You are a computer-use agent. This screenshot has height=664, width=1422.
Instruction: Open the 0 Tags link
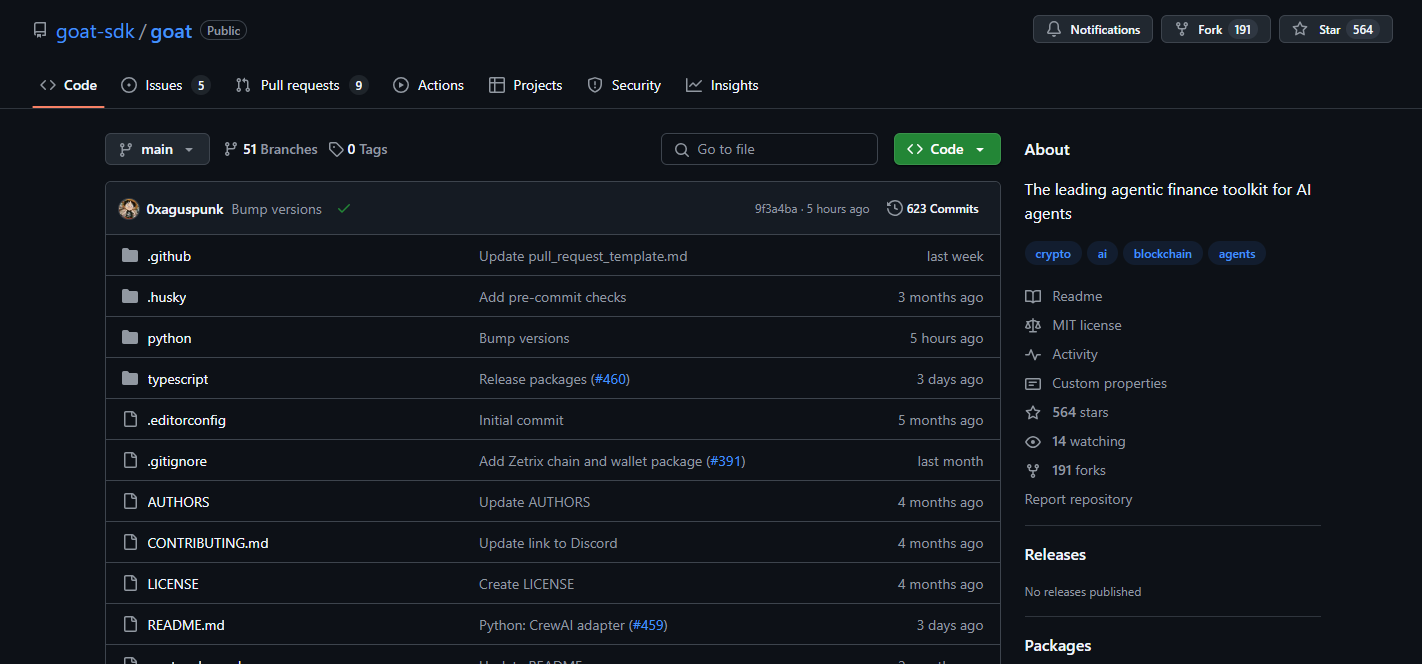358,149
